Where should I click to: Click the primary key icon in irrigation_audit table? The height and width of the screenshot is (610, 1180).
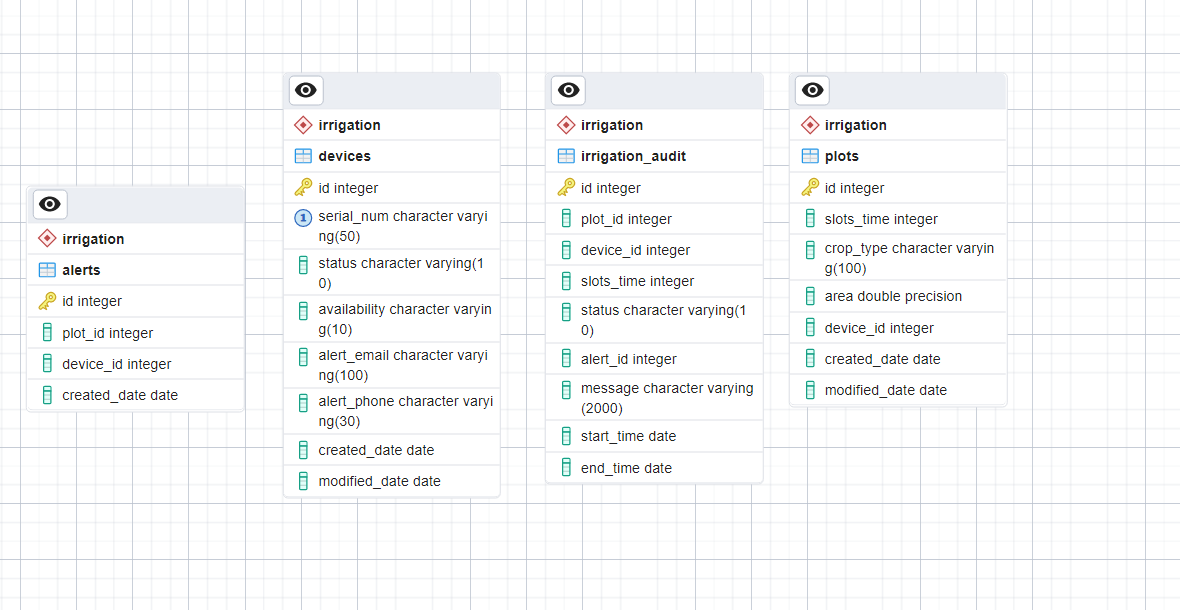click(x=565, y=187)
